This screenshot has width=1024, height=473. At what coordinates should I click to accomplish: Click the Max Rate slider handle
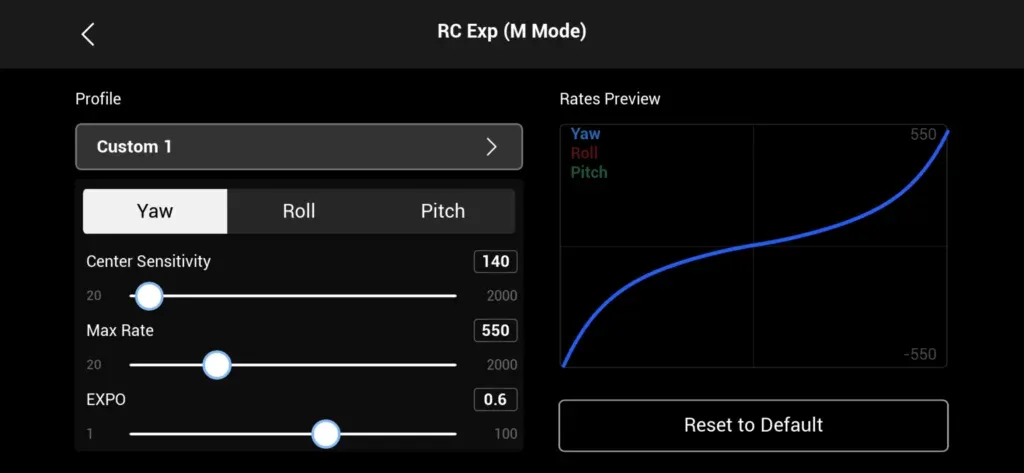click(x=217, y=365)
